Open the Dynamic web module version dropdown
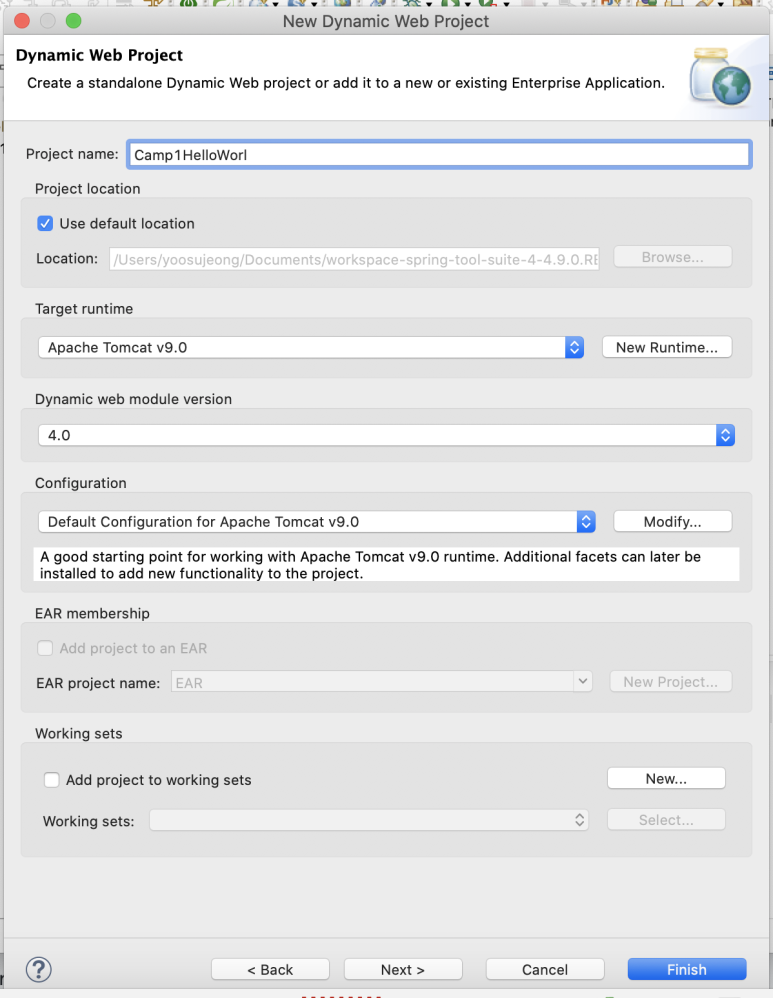This screenshot has width=773, height=998. click(386, 435)
